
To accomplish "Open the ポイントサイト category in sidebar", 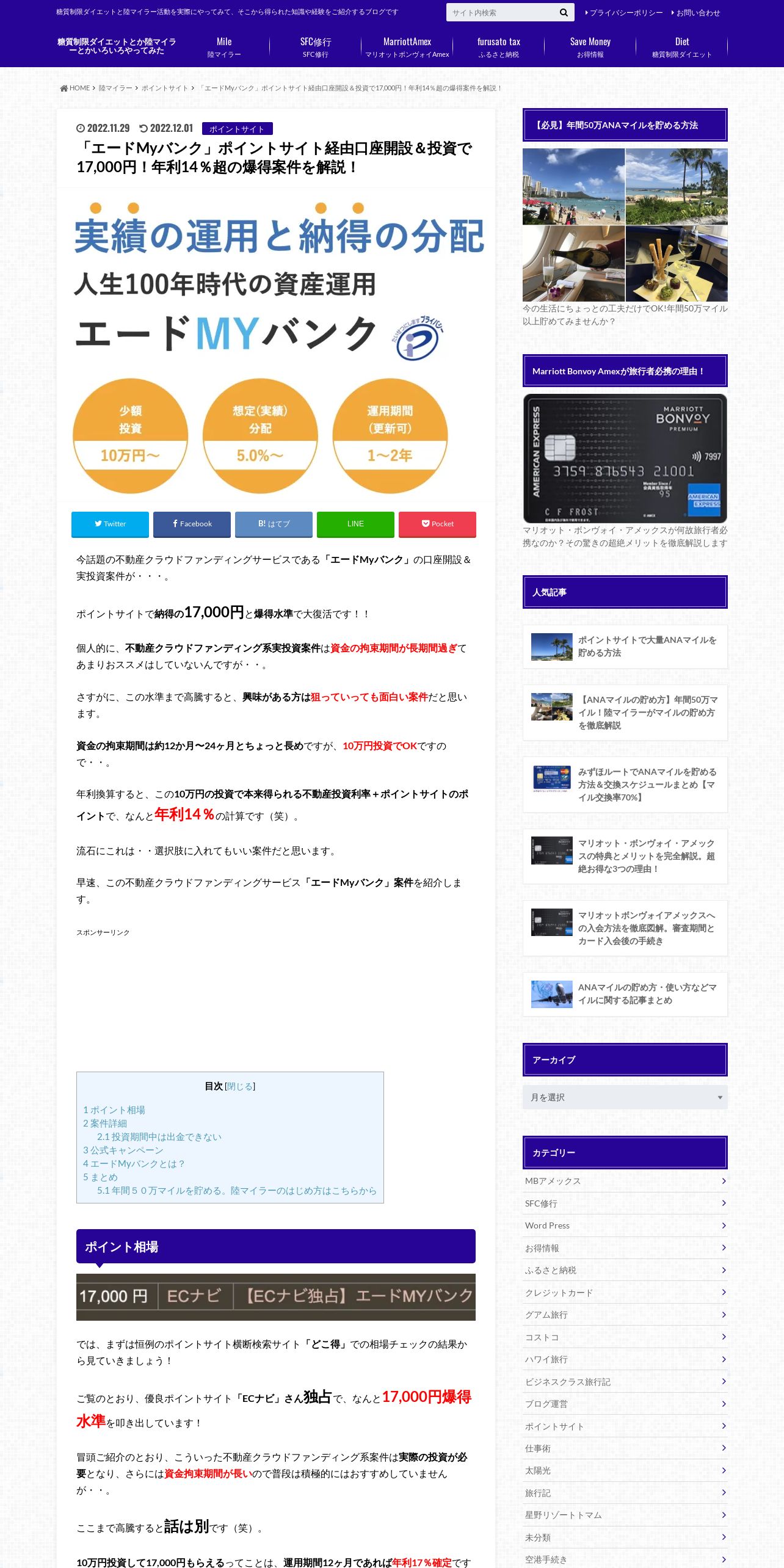I will [625, 1426].
